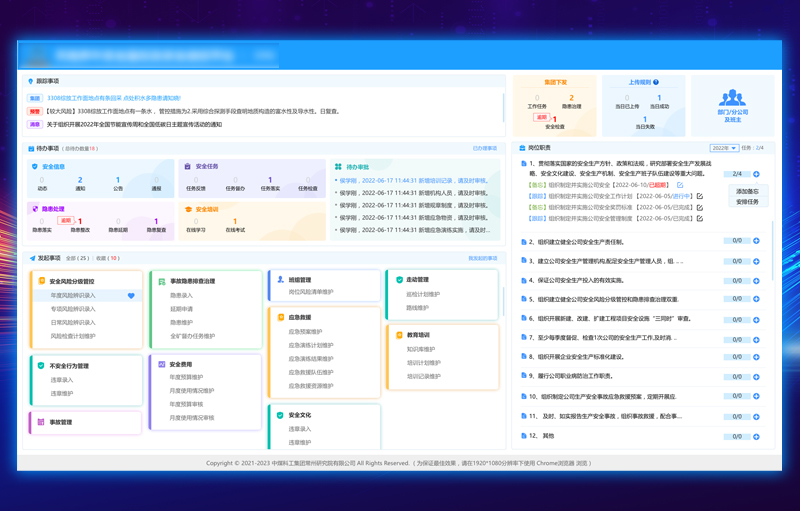This screenshot has width=800, height=511.
Task: Select 添加备忘 from the popup menu
Action: 747,191
